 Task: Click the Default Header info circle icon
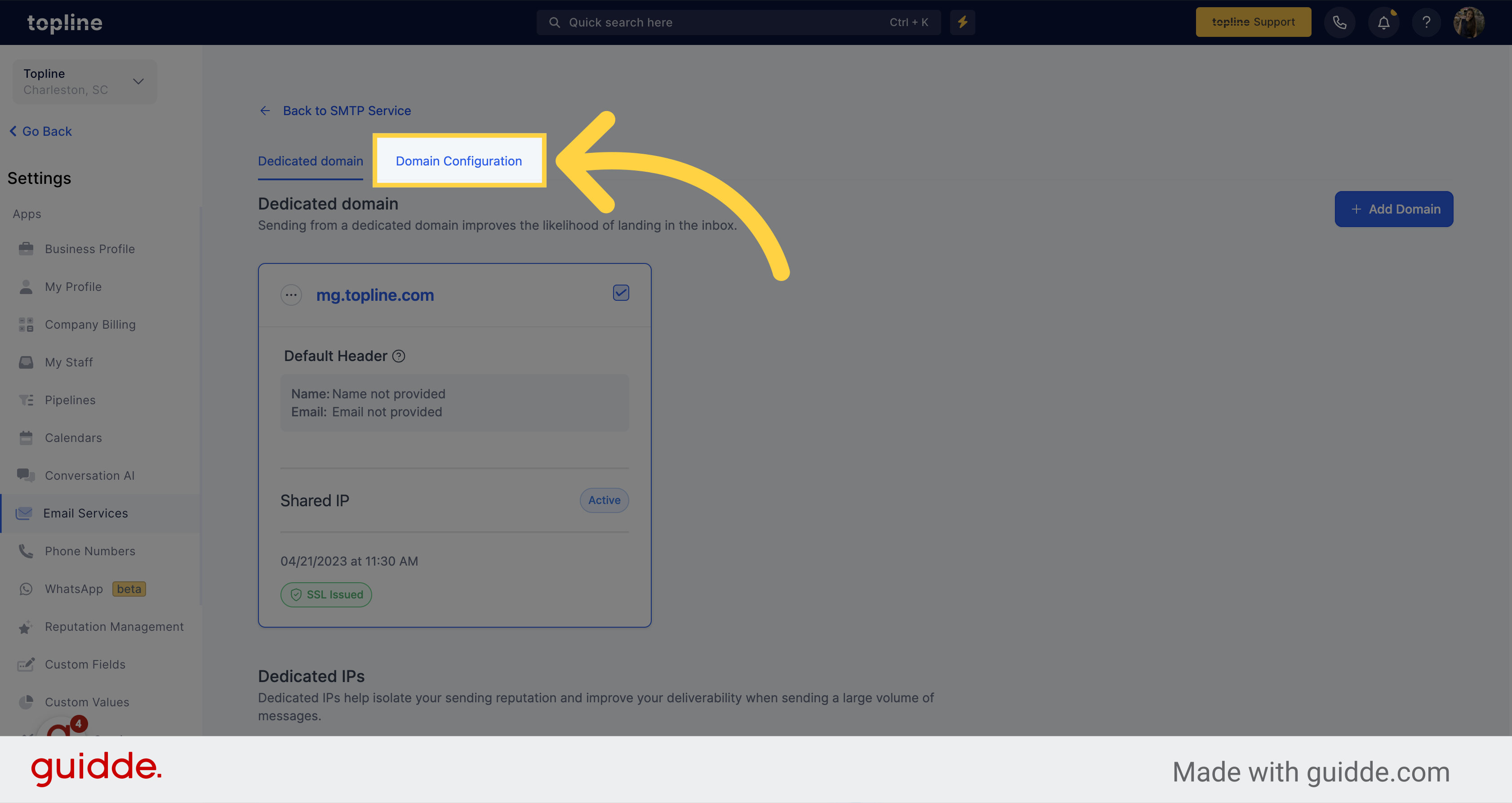pyautogui.click(x=399, y=355)
